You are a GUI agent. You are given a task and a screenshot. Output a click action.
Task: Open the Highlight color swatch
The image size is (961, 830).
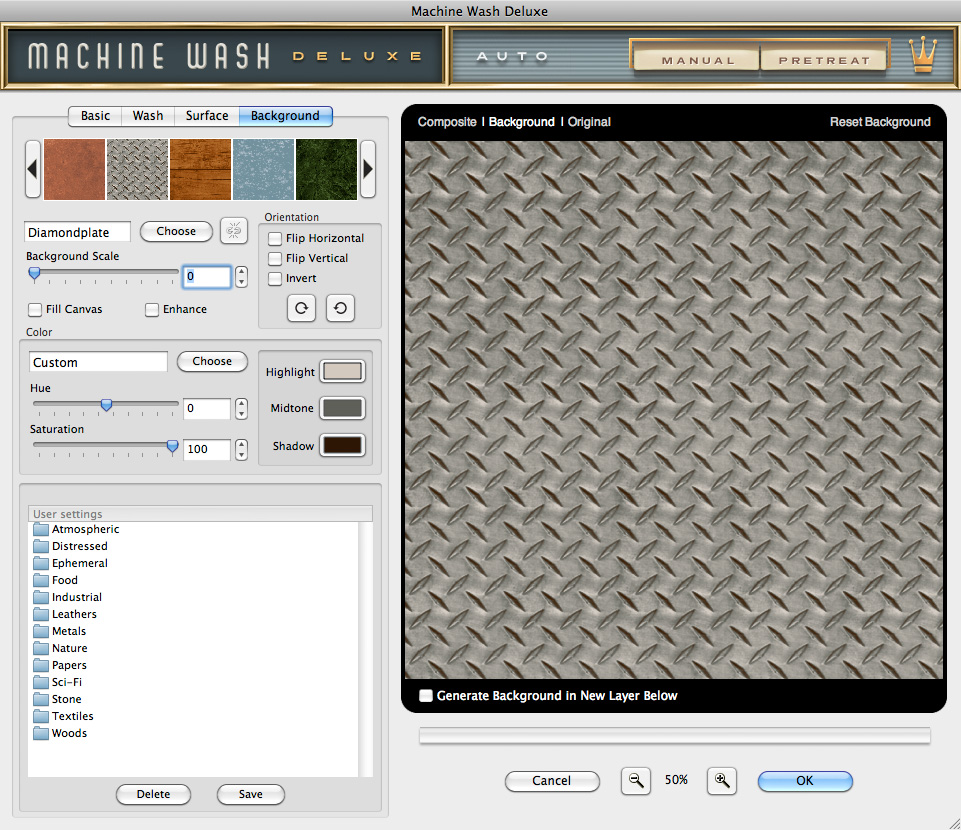tap(343, 371)
